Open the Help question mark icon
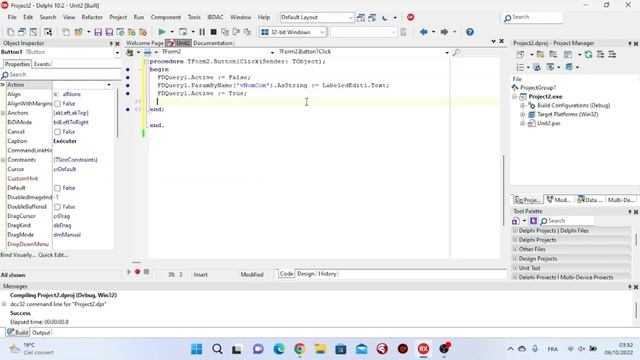640x360 pixels. click(x=470, y=32)
